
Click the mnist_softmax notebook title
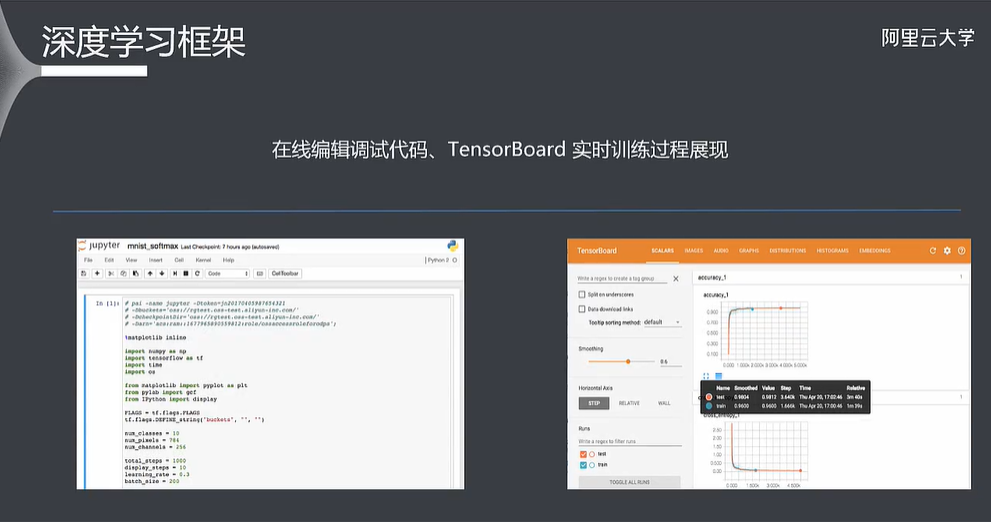(x=152, y=246)
